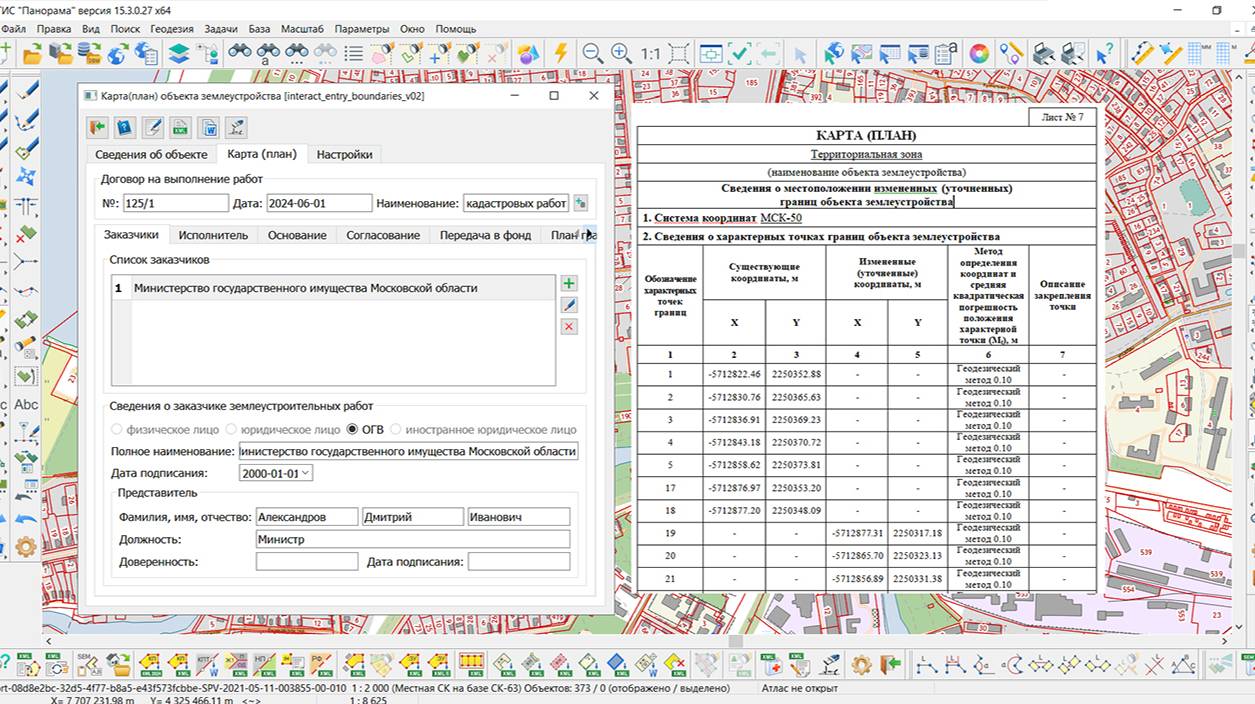Switch to the 'Настройки' tab

[345, 154]
